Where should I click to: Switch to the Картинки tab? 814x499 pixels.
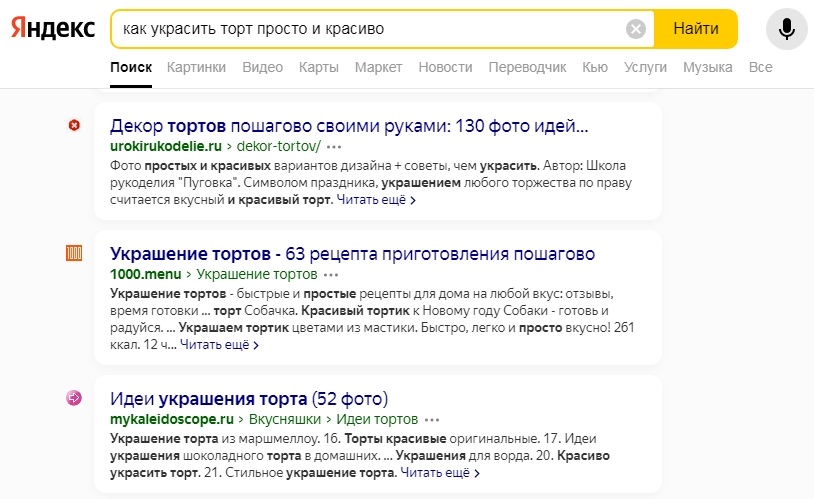[x=196, y=68]
